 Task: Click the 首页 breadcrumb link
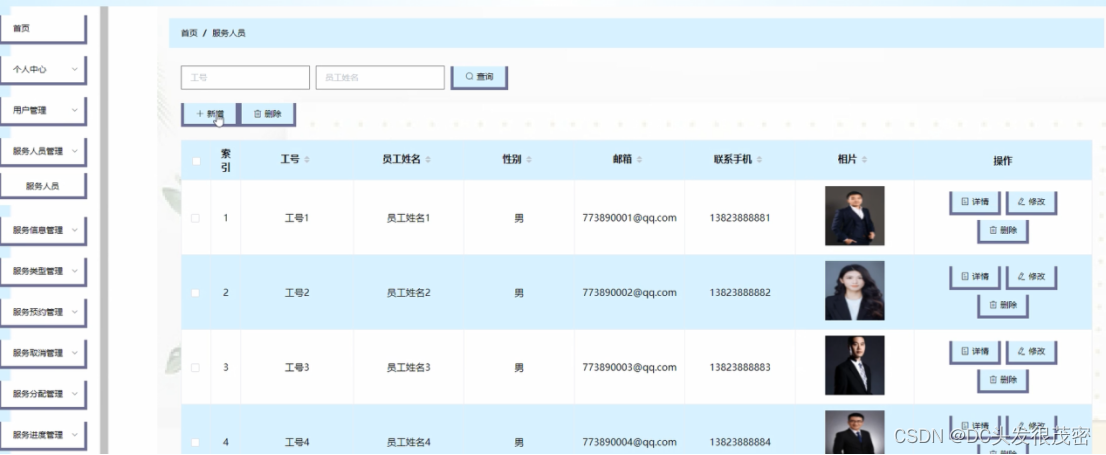[189, 33]
